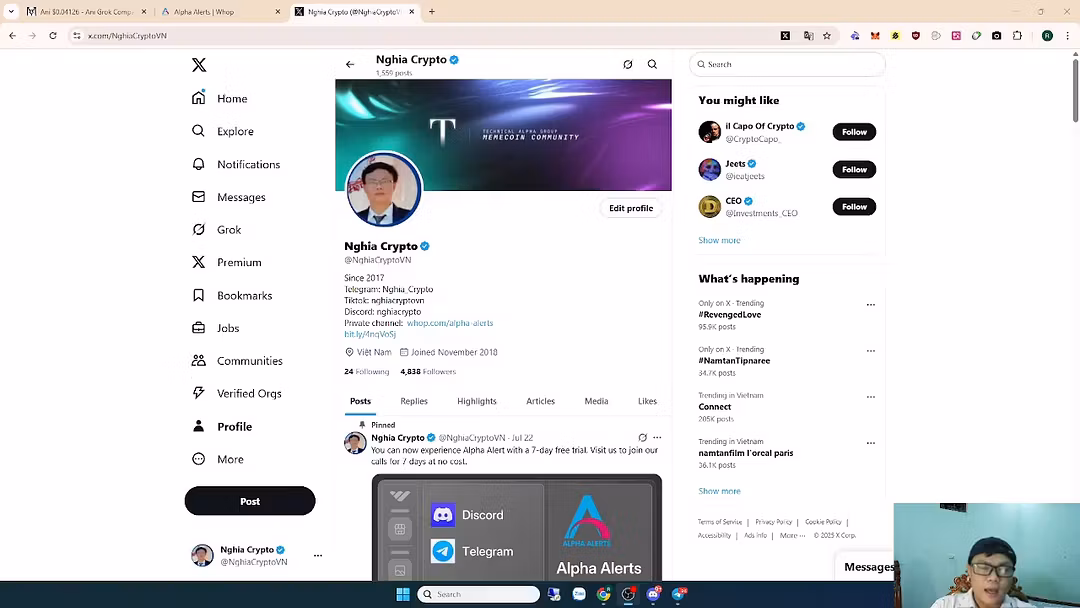This screenshot has height=608, width=1080.
Task: Open the footer More options
Action: 792,535
